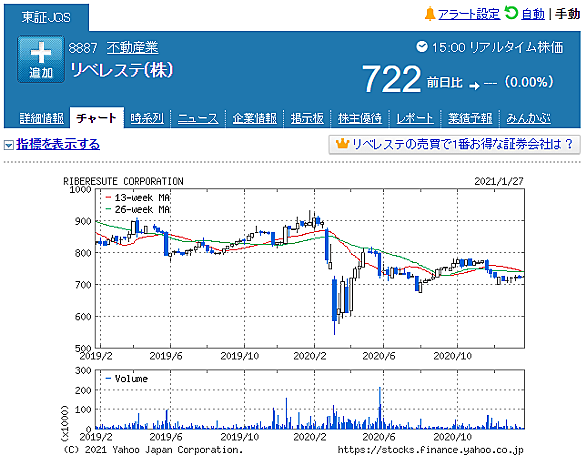The image size is (586, 460).
Task: Open the 指標を表示する expander link
Action: pos(58,144)
